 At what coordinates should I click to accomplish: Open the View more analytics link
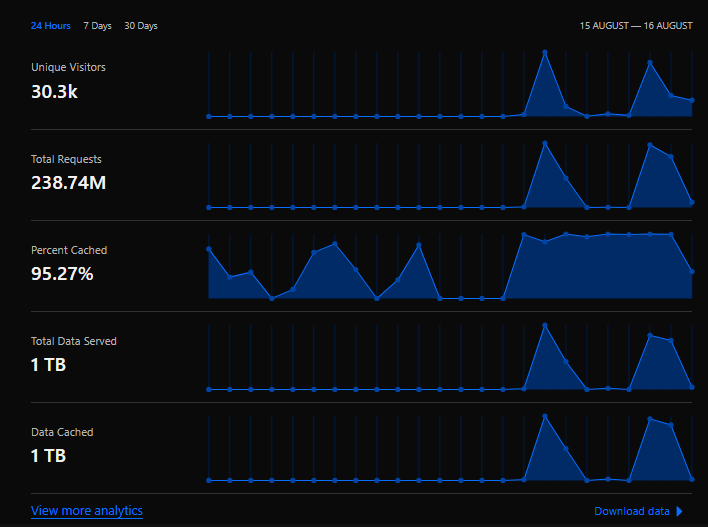[87, 511]
